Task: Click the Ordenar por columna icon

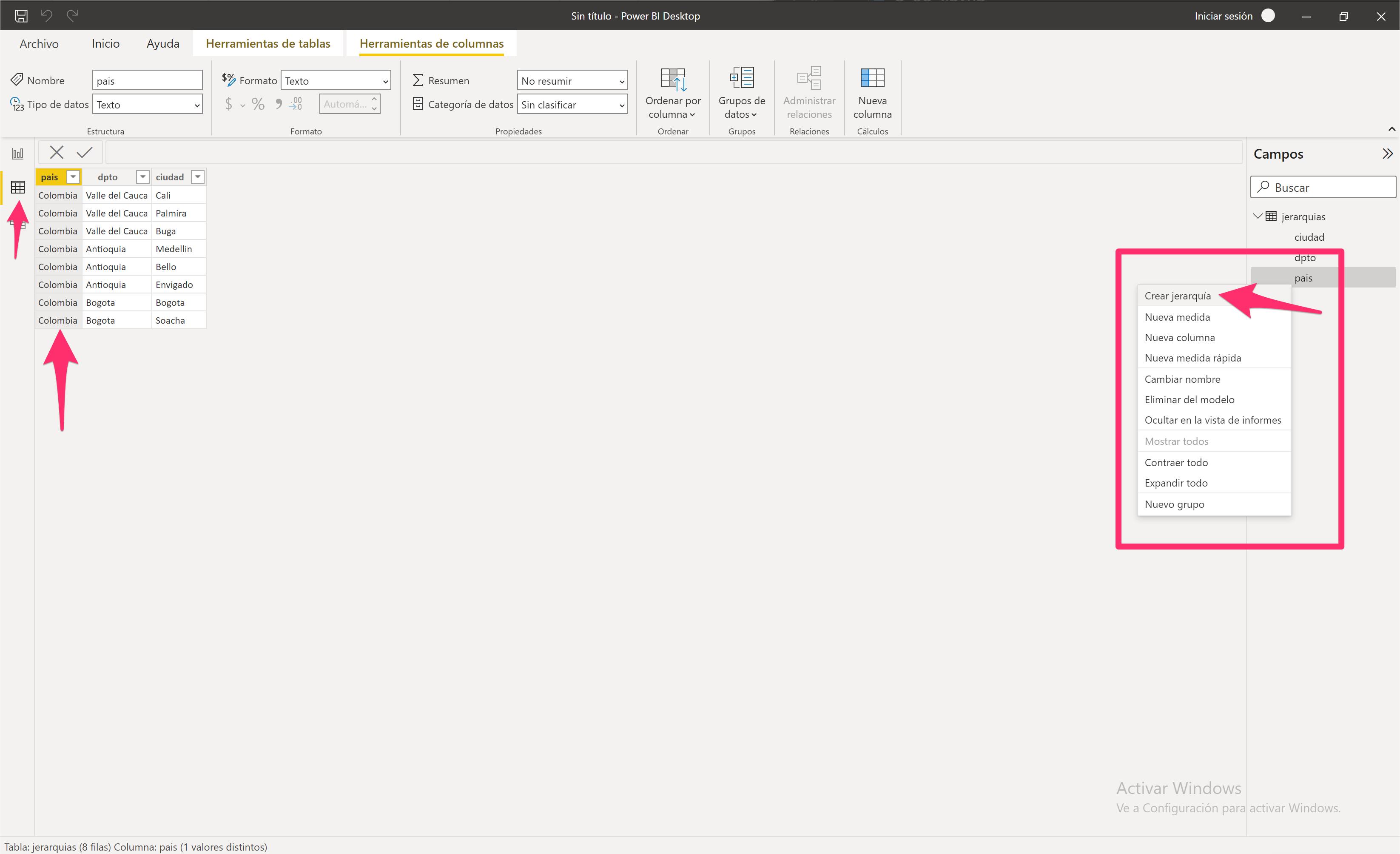Action: coord(673,78)
